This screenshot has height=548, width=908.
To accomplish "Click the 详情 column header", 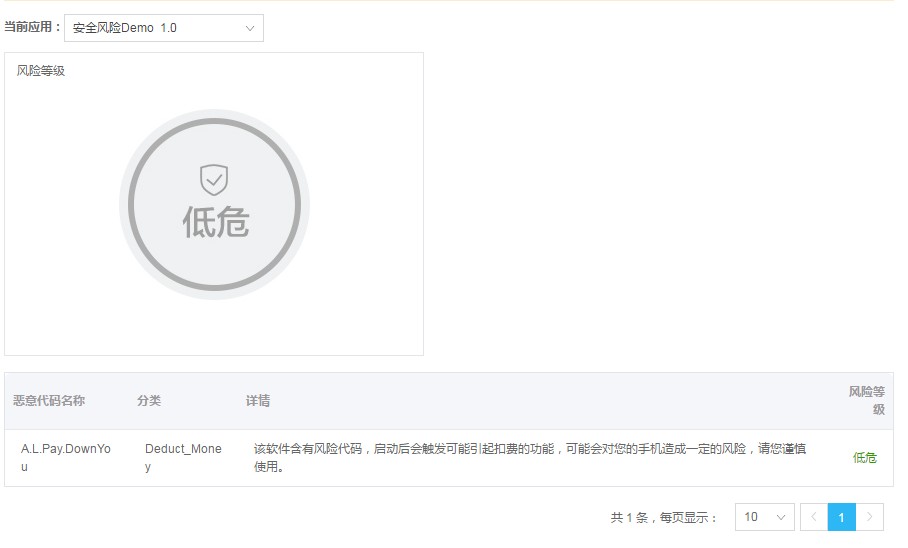I will coord(258,401).
